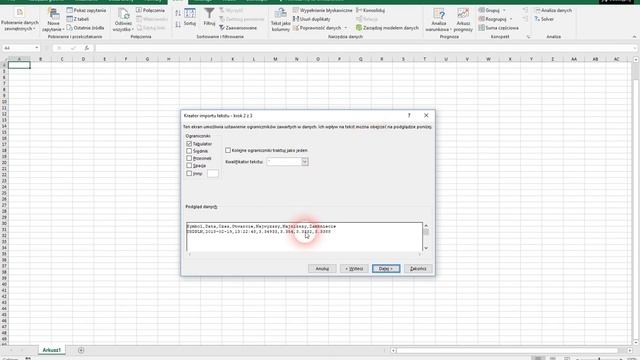
Task: Select column W header
Action: 488,59
